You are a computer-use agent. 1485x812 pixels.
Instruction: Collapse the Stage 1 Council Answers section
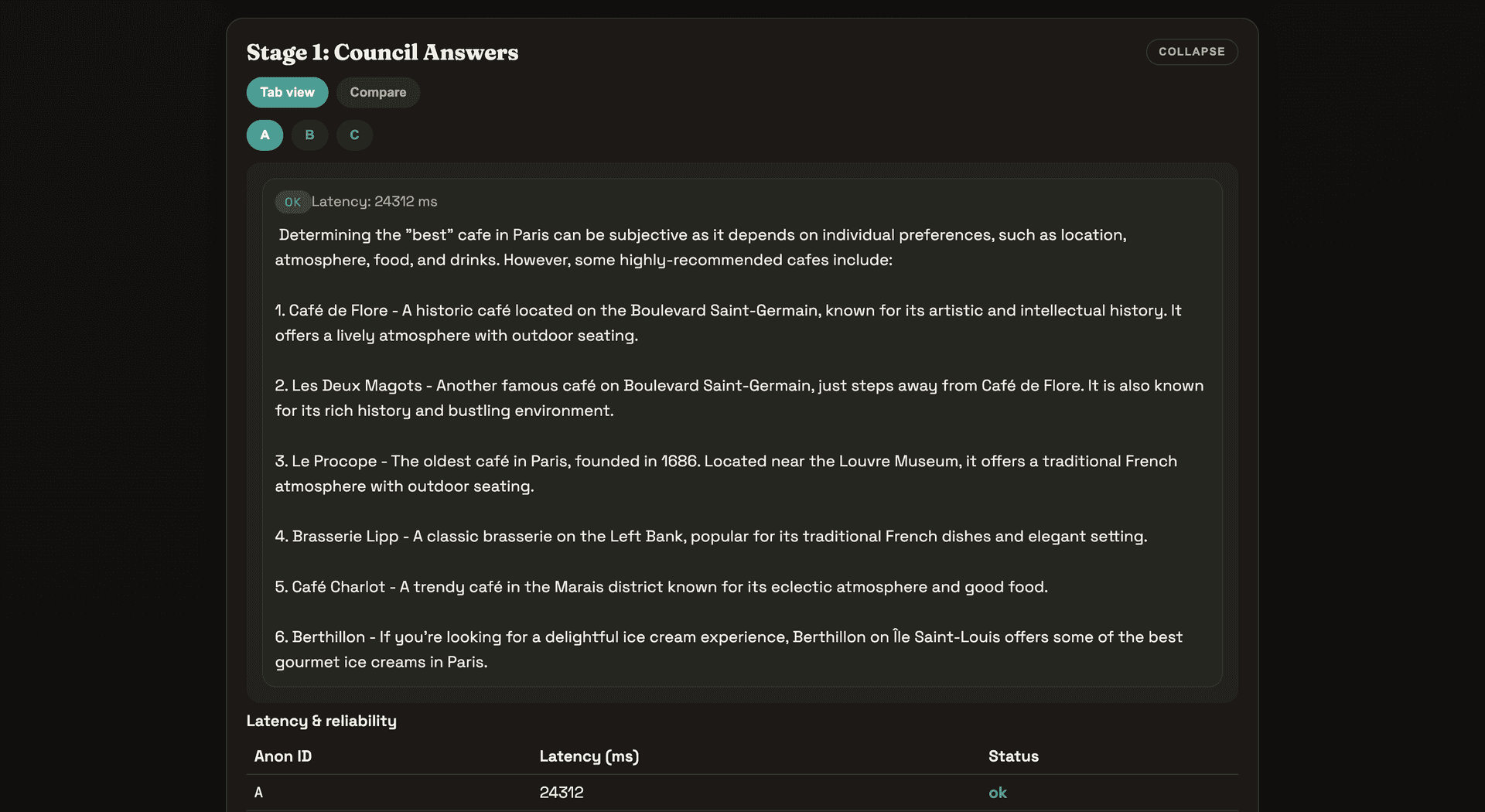click(x=1191, y=52)
